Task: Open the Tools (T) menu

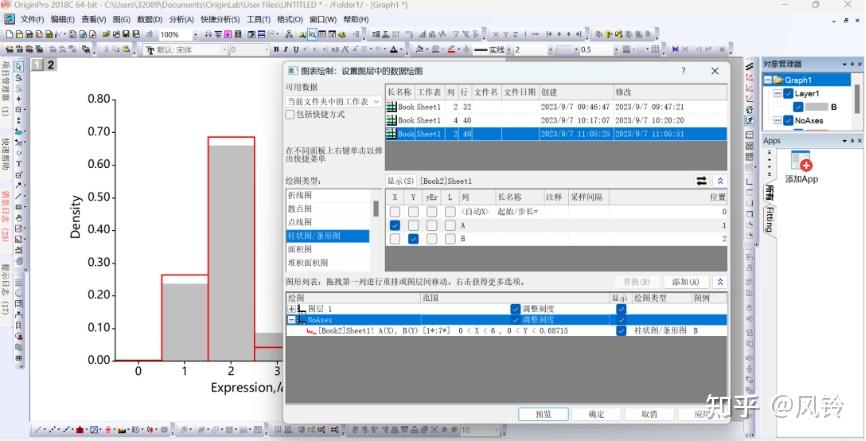Action: tap(258, 19)
